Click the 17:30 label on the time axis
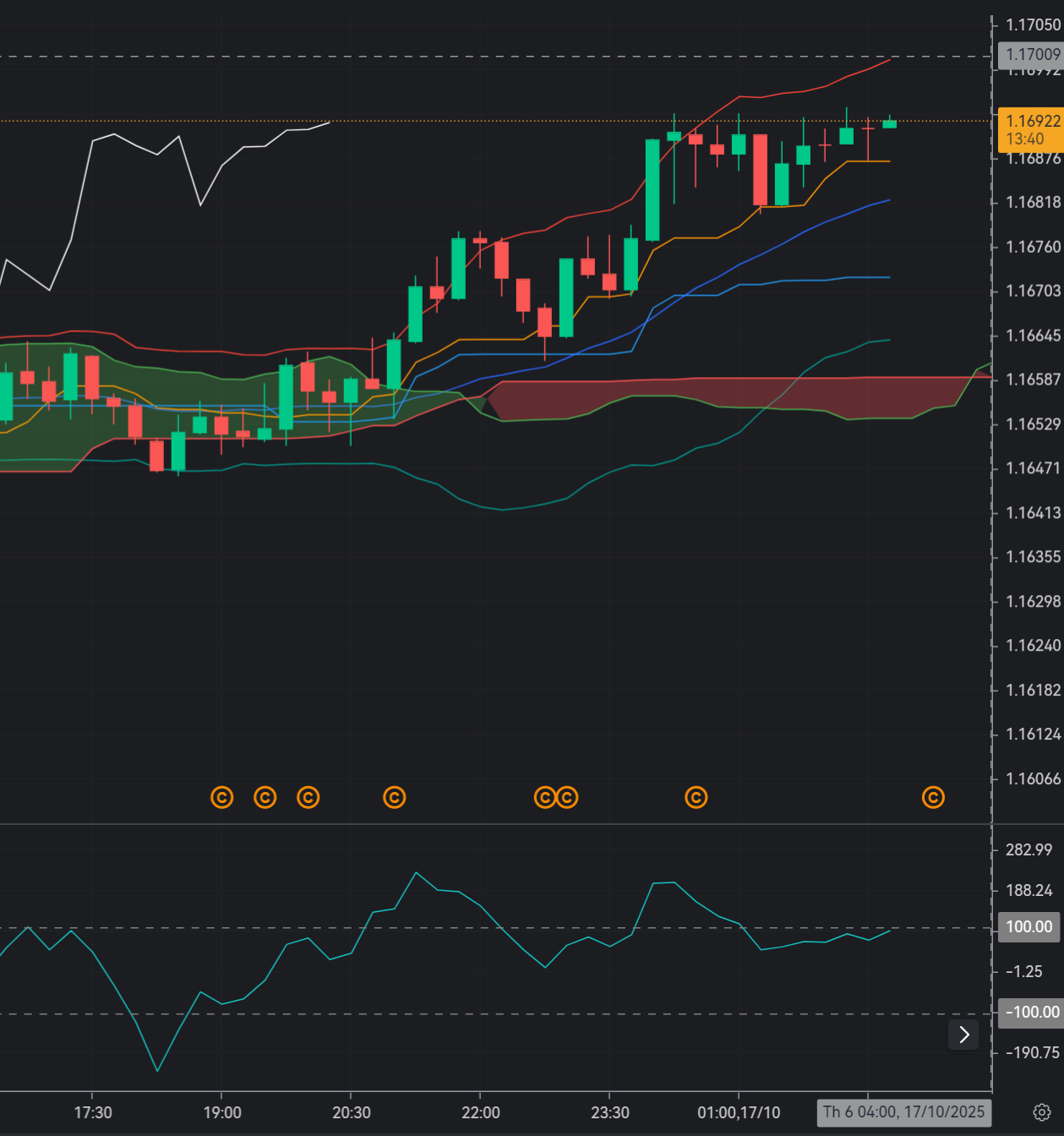This screenshot has width=1064, height=1136. click(93, 1112)
